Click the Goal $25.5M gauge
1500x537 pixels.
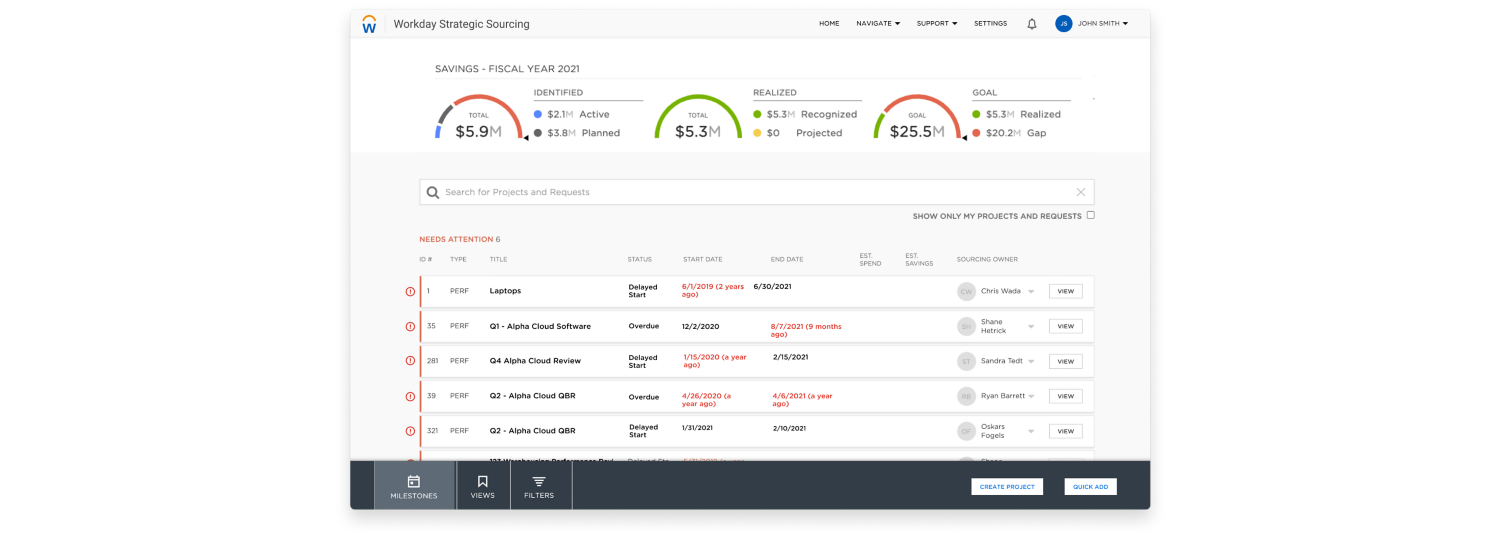click(x=917, y=118)
